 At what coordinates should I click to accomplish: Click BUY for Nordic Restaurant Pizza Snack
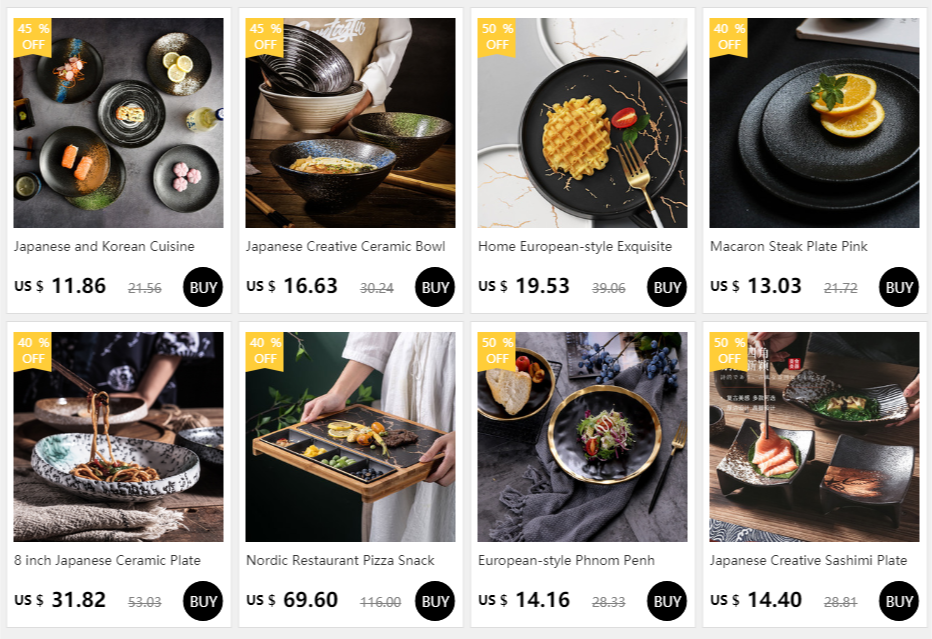coord(434,601)
